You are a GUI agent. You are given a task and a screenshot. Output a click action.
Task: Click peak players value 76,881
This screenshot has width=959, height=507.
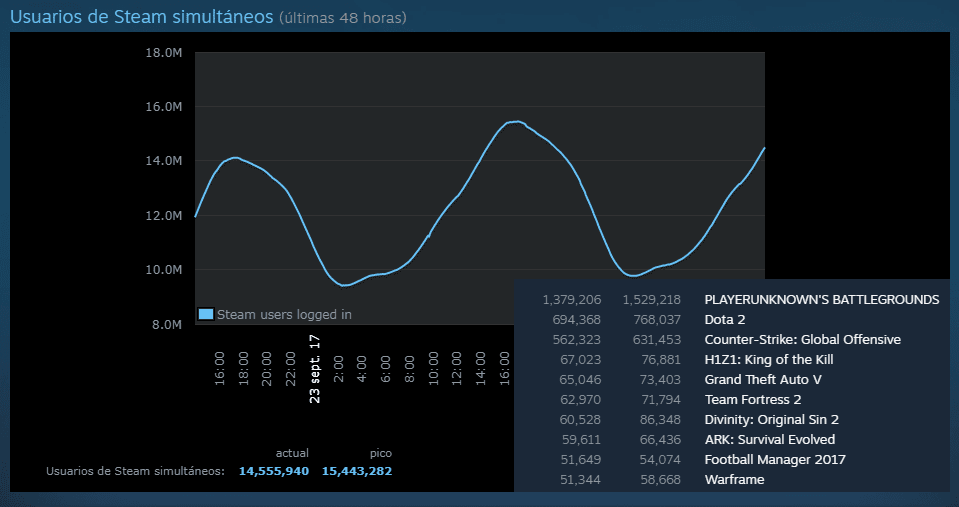(x=661, y=360)
